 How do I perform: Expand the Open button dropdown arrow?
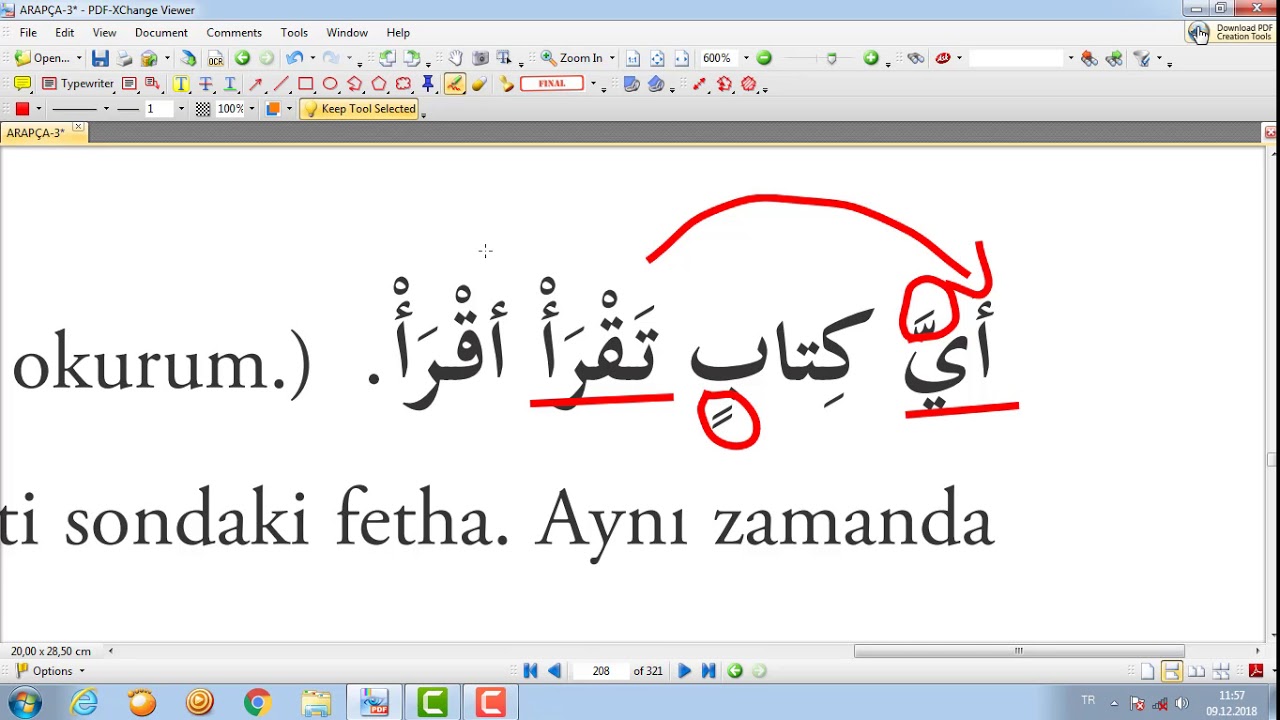point(79,58)
